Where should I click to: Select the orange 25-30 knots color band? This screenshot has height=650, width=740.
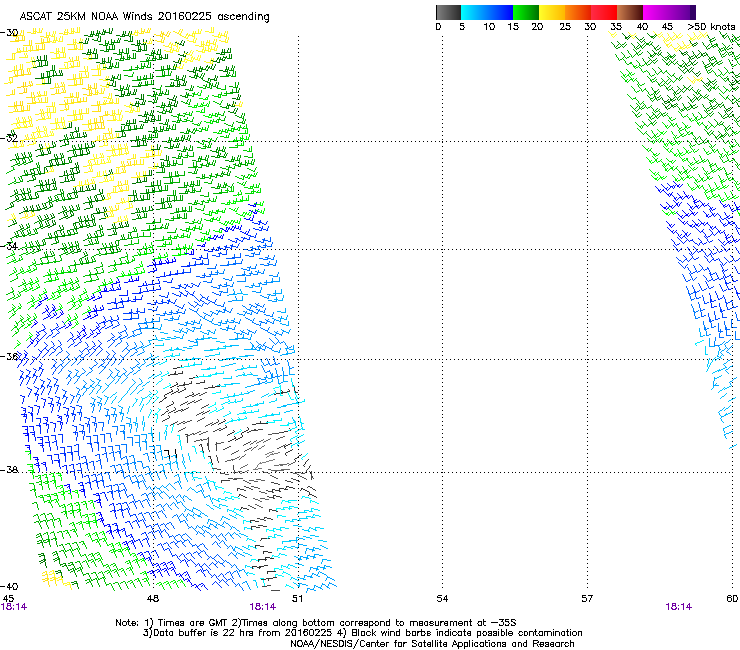pos(578,12)
